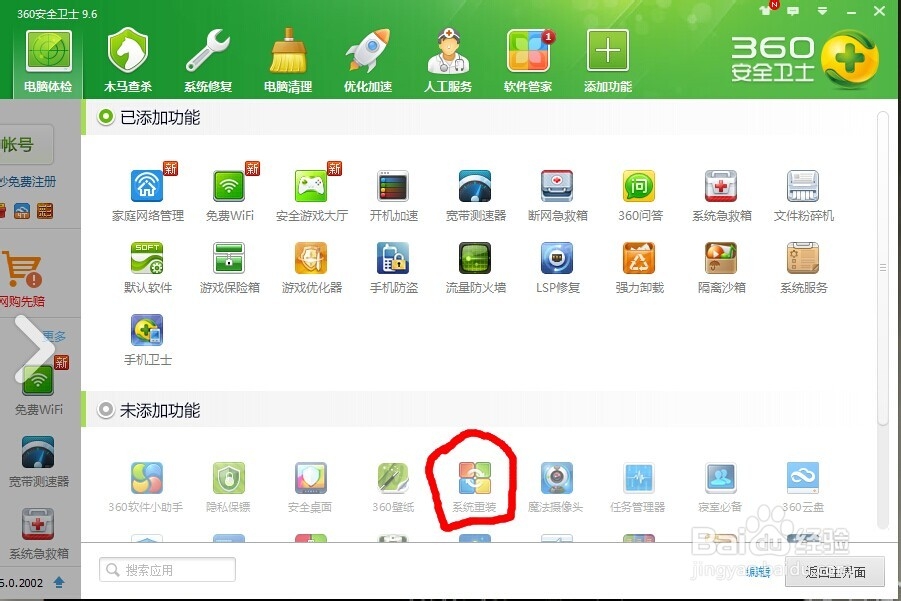Add 360壁纸 function
Screen dimensions: 901x601
click(393, 487)
